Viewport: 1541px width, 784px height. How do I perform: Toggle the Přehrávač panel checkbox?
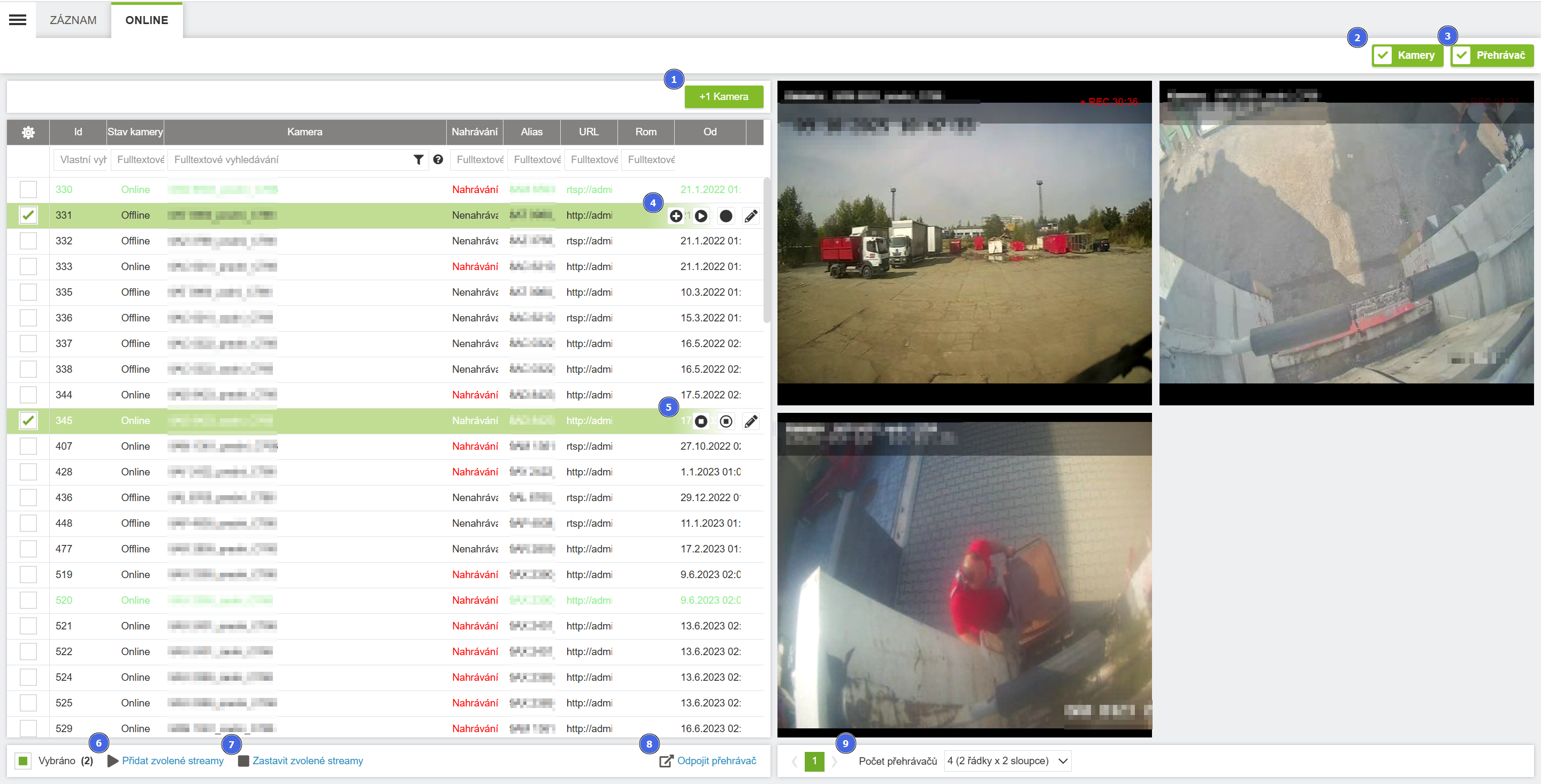1462,56
